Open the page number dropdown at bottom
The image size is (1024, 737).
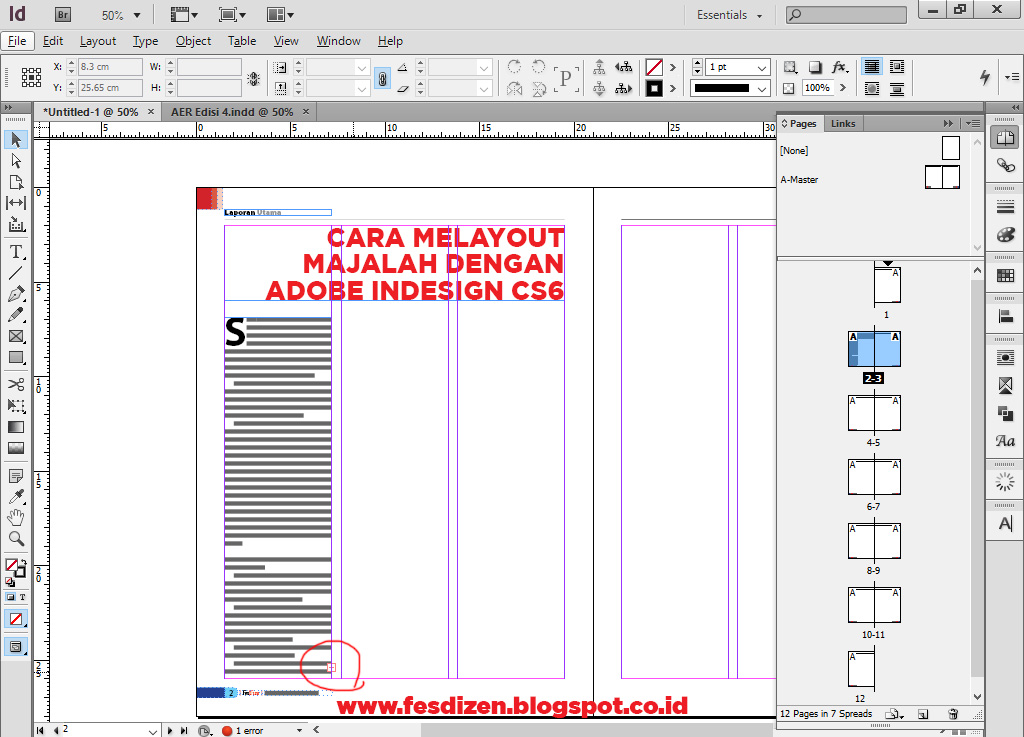pyautogui.click(x=153, y=731)
